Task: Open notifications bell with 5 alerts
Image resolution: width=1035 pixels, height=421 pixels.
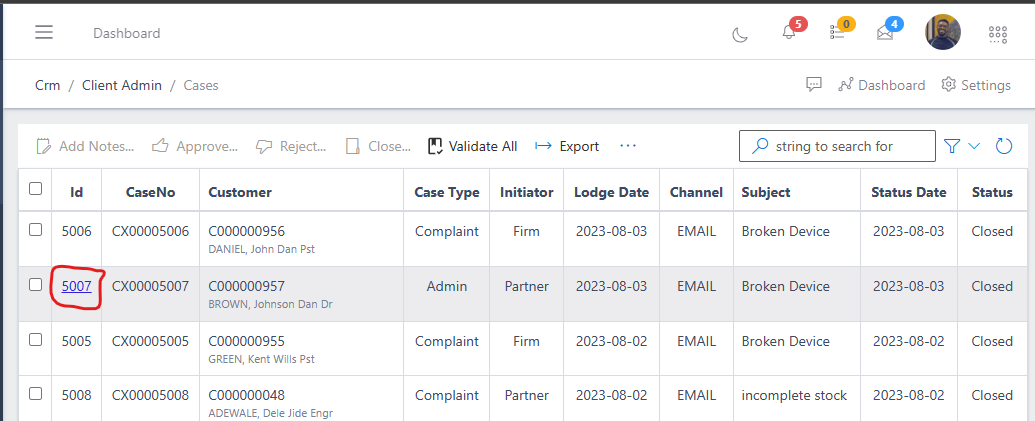Action: coord(789,33)
